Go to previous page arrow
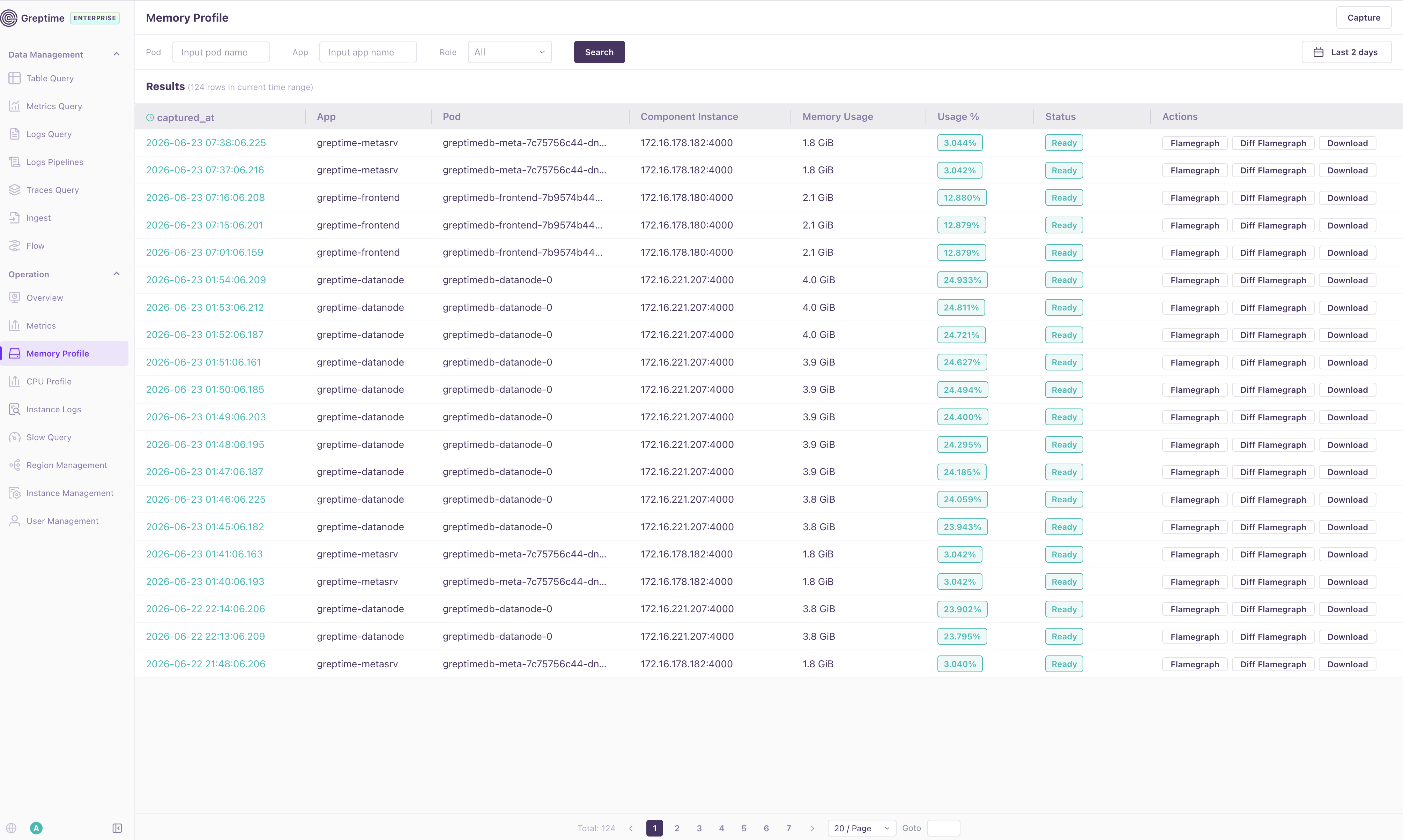Screen dimensions: 1403x840 (x=631, y=828)
